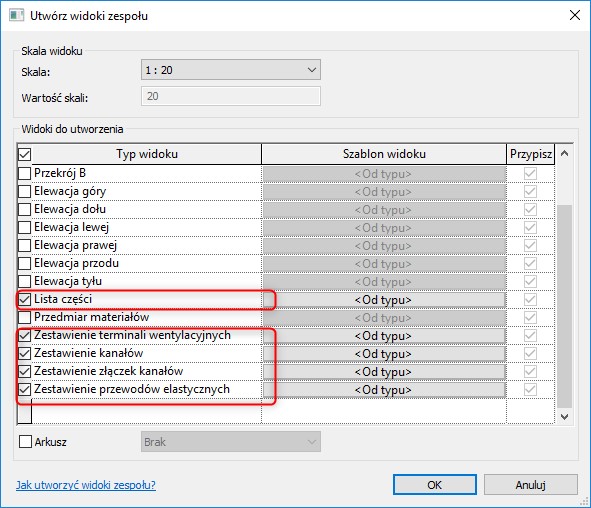The width and height of the screenshot is (591, 508).
Task: Click the Szablon widoku column header
Action: (x=384, y=154)
